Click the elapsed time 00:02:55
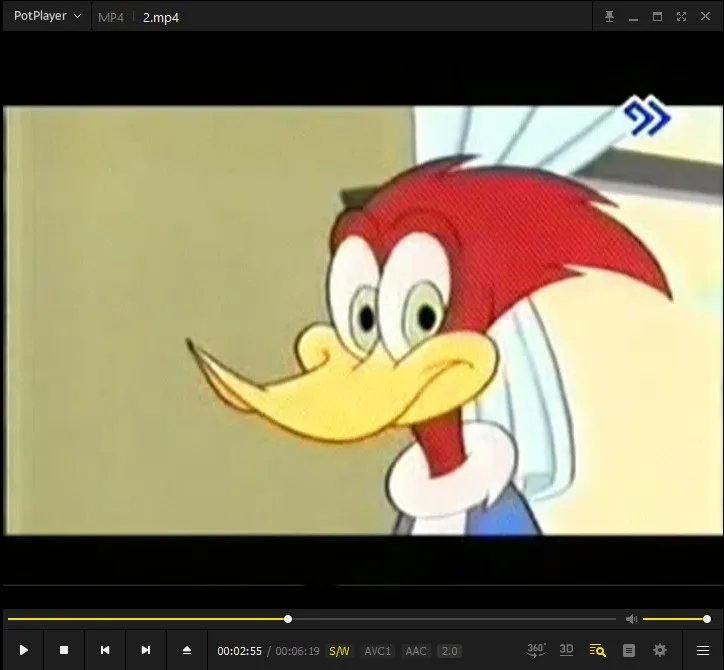724x670 pixels. (239, 651)
